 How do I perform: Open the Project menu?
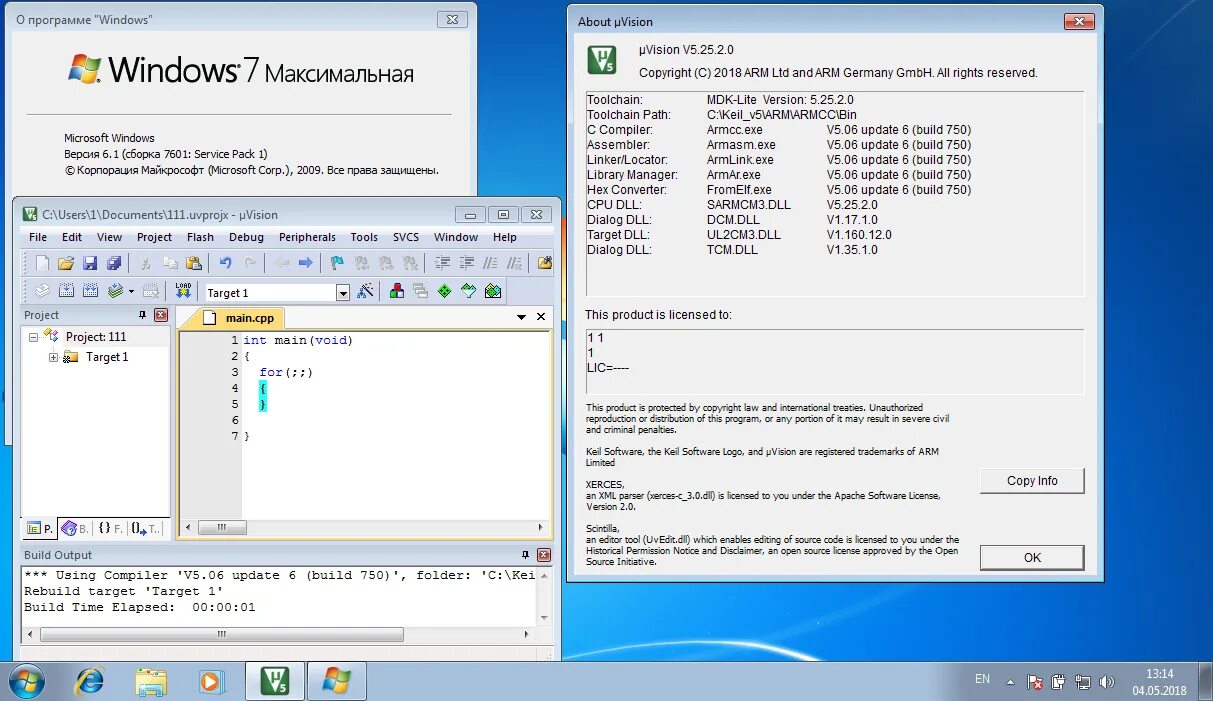154,237
